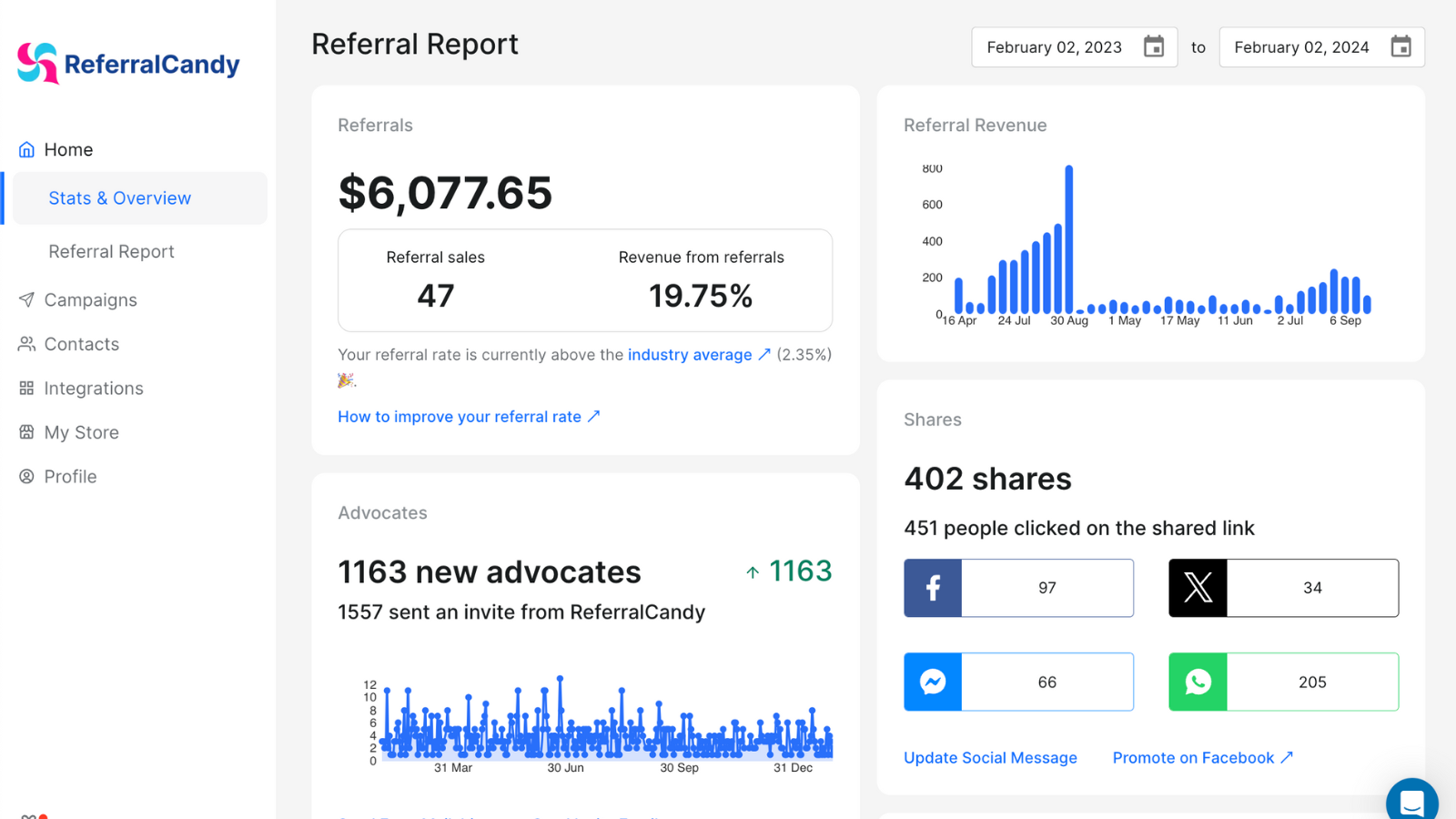
Task: Open the chat support bubble
Action: [x=1411, y=802]
